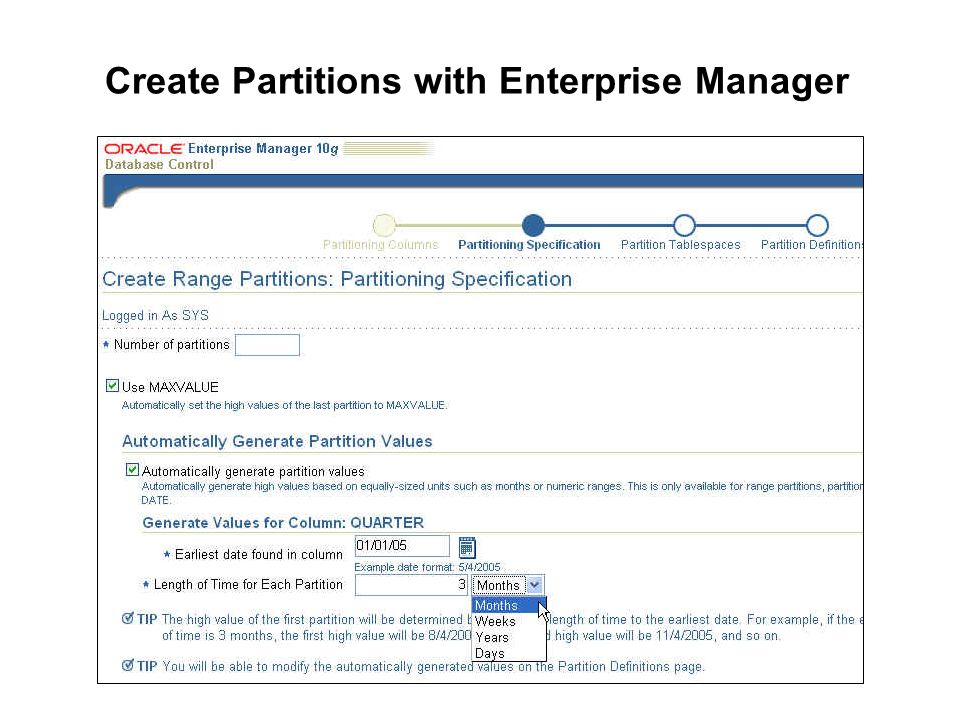
Task: Select Months in the dropdown list
Action: [509, 605]
